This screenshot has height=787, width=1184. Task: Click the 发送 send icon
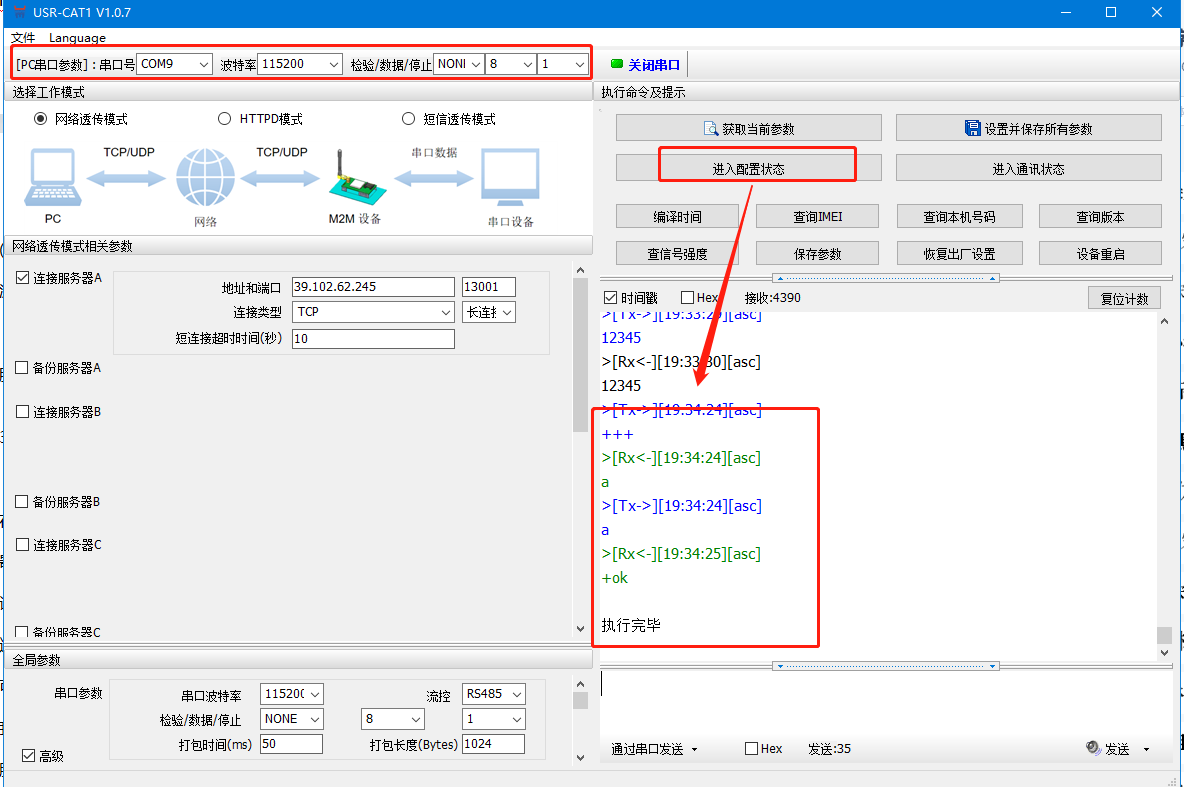[1093, 748]
